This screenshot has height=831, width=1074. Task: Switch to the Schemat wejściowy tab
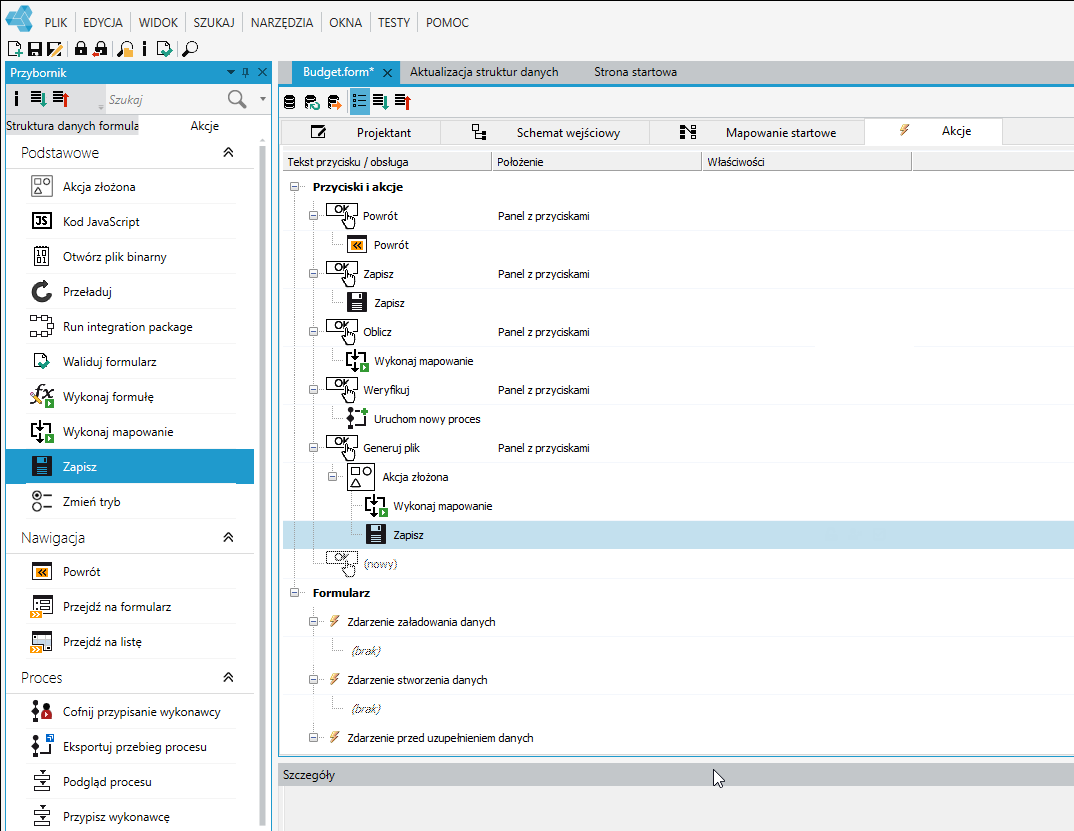click(x=546, y=132)
